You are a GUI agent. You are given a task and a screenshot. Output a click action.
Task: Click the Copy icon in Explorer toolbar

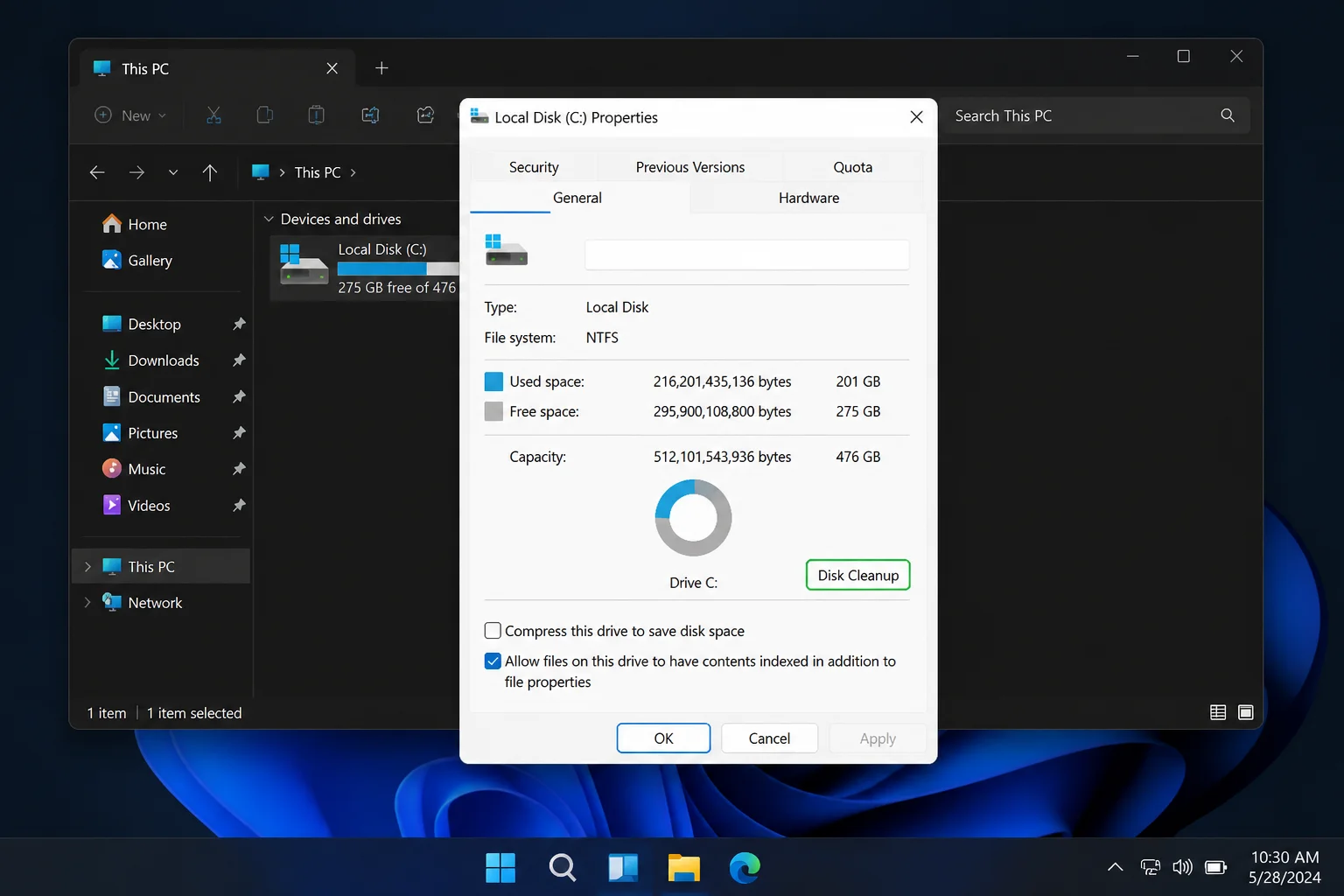click(x=264, y=115)
